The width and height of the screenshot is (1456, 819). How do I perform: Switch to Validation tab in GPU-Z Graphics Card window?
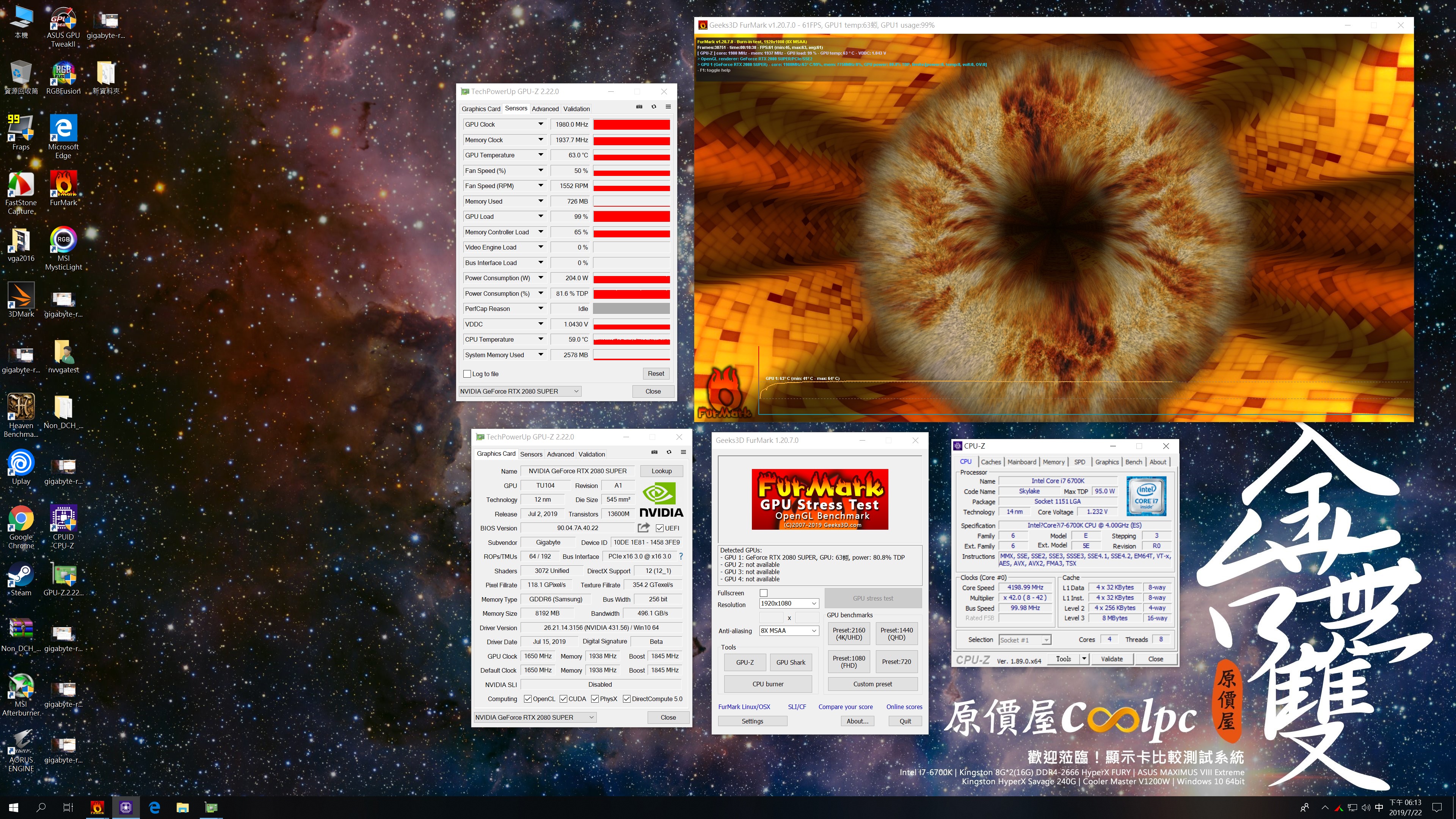(592, 454)
